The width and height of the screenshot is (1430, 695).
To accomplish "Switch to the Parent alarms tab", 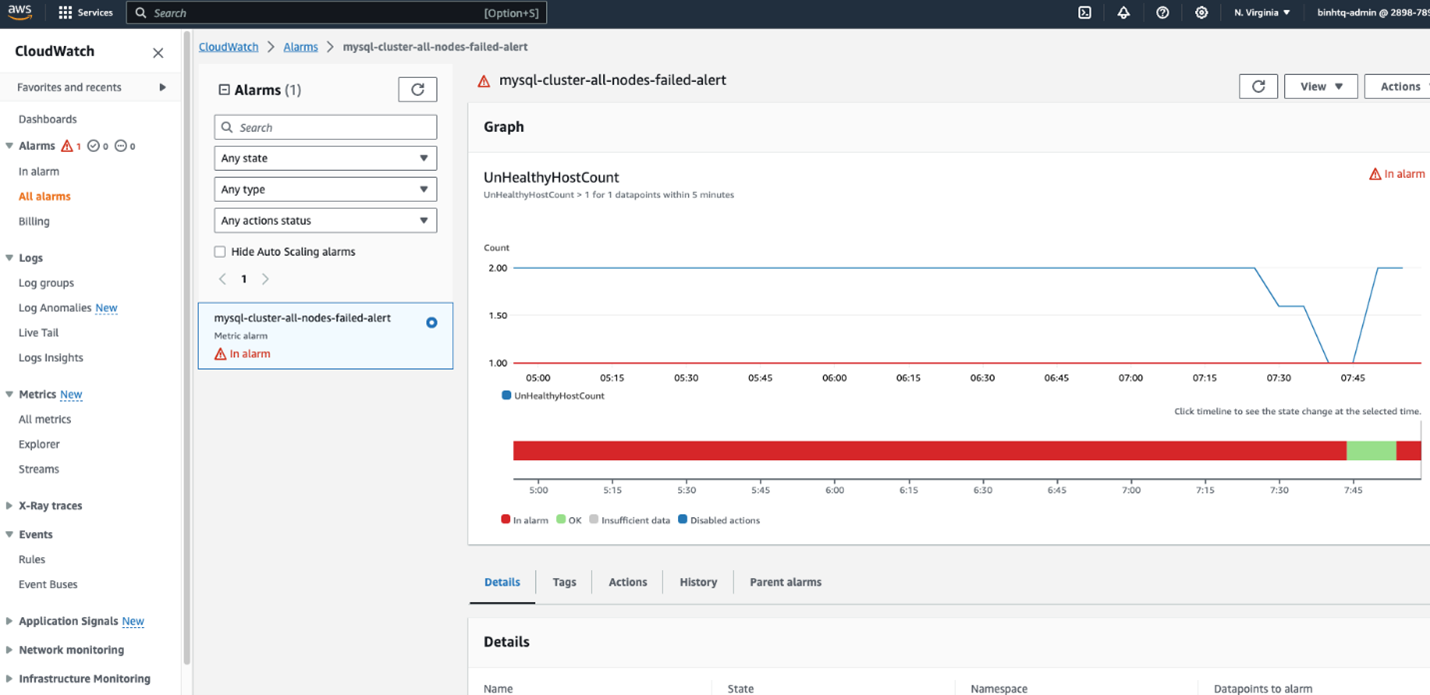I will [x=785, y=582].
